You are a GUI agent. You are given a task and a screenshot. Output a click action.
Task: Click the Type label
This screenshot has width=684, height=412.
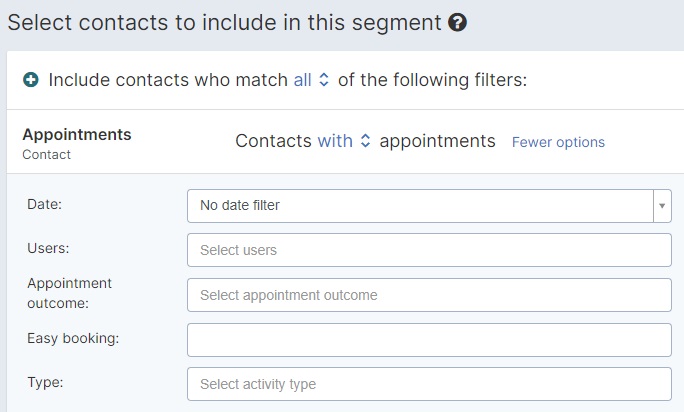[x=45, y=382]
